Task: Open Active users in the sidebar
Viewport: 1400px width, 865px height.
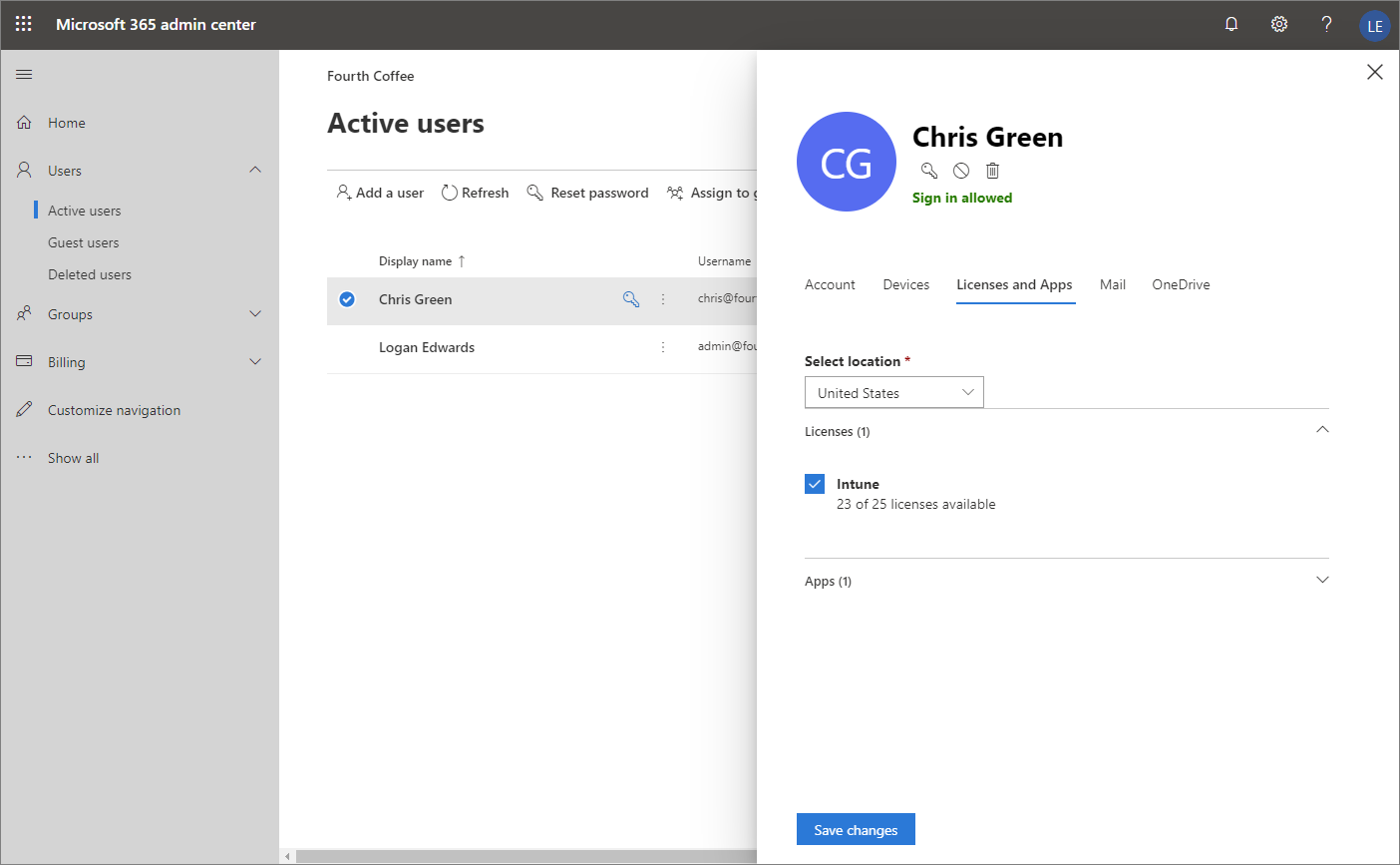Action: point(85,211)
